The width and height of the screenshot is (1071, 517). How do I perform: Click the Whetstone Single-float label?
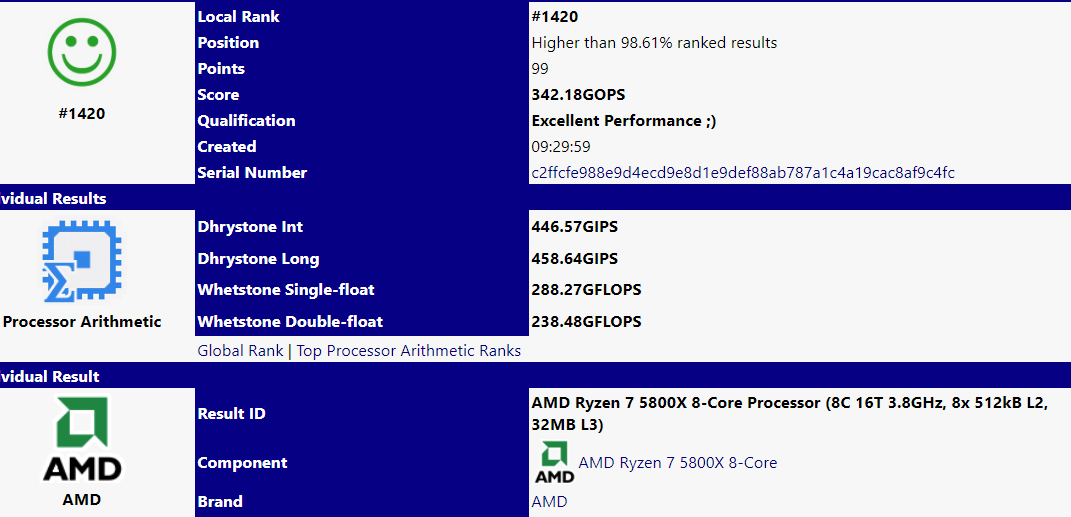click(x=286, y=290)
